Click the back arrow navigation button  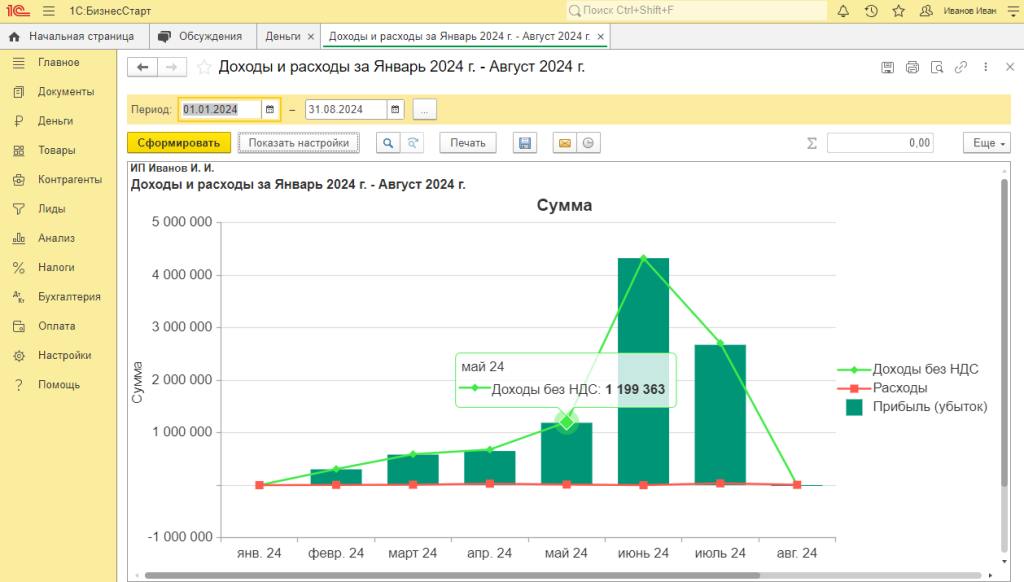click(x=143, y=67)
